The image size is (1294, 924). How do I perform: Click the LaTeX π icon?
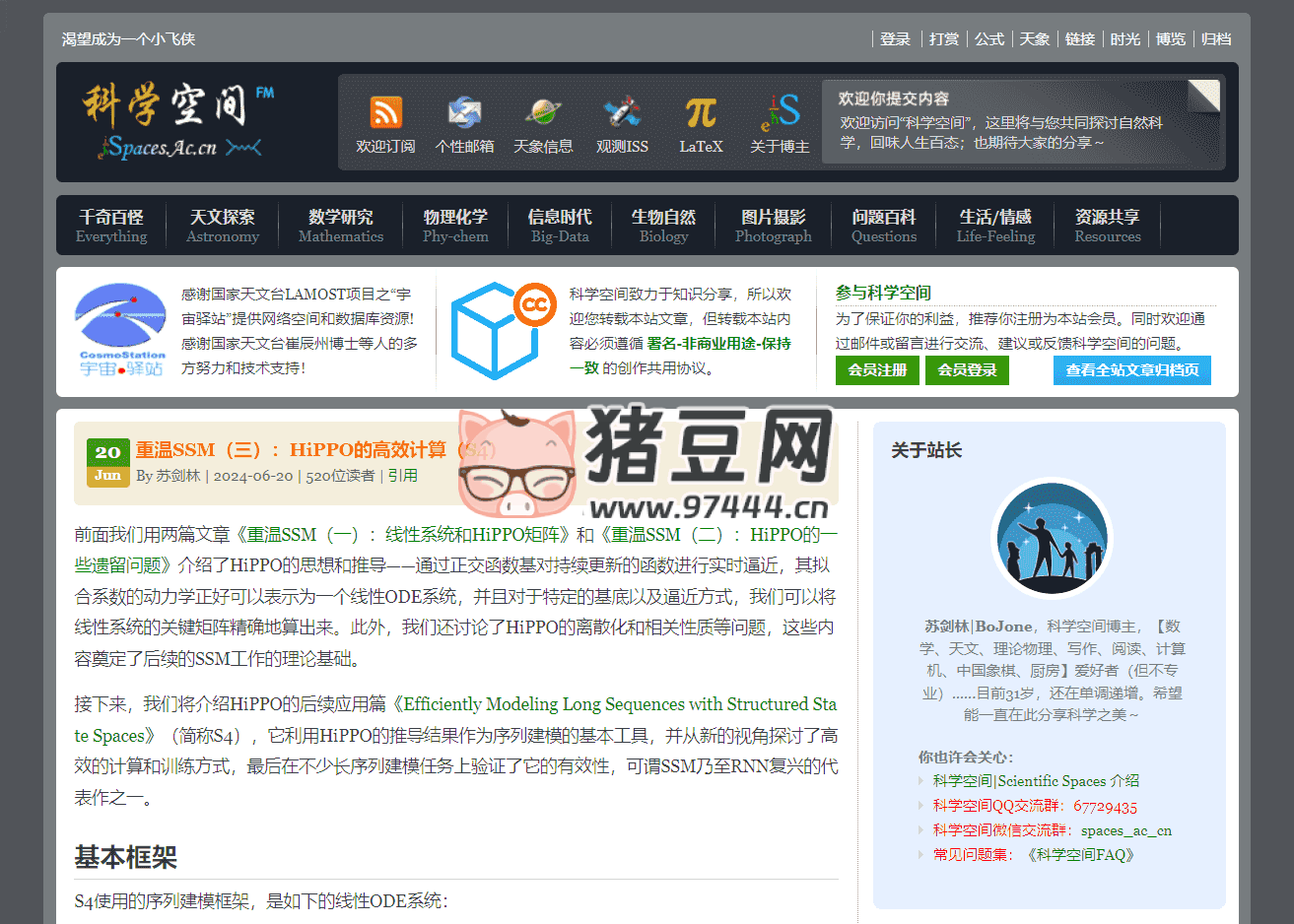click(700, 113)
